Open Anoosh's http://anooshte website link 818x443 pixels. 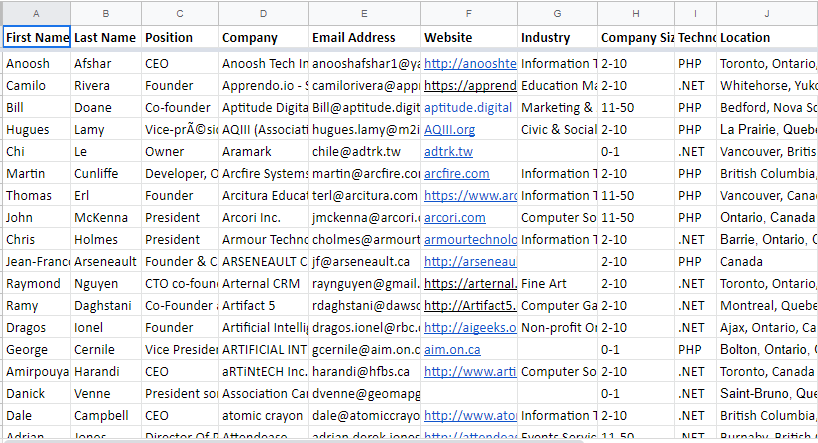[x=470, y=64]
